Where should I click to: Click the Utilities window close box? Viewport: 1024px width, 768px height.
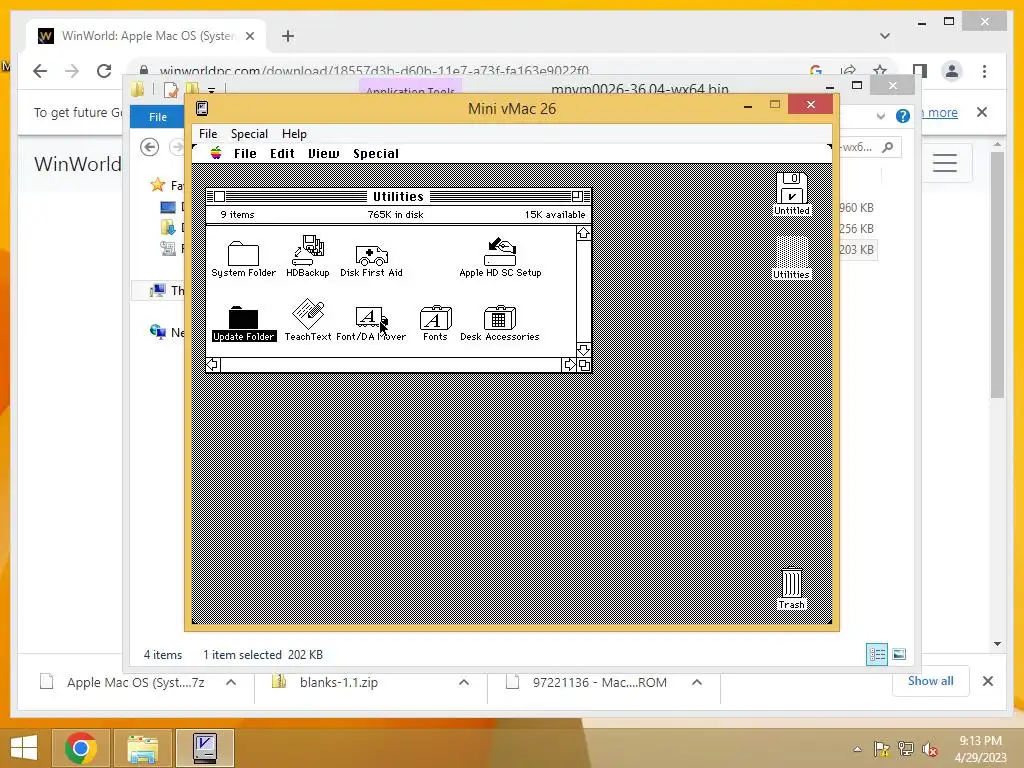point(220,196)
